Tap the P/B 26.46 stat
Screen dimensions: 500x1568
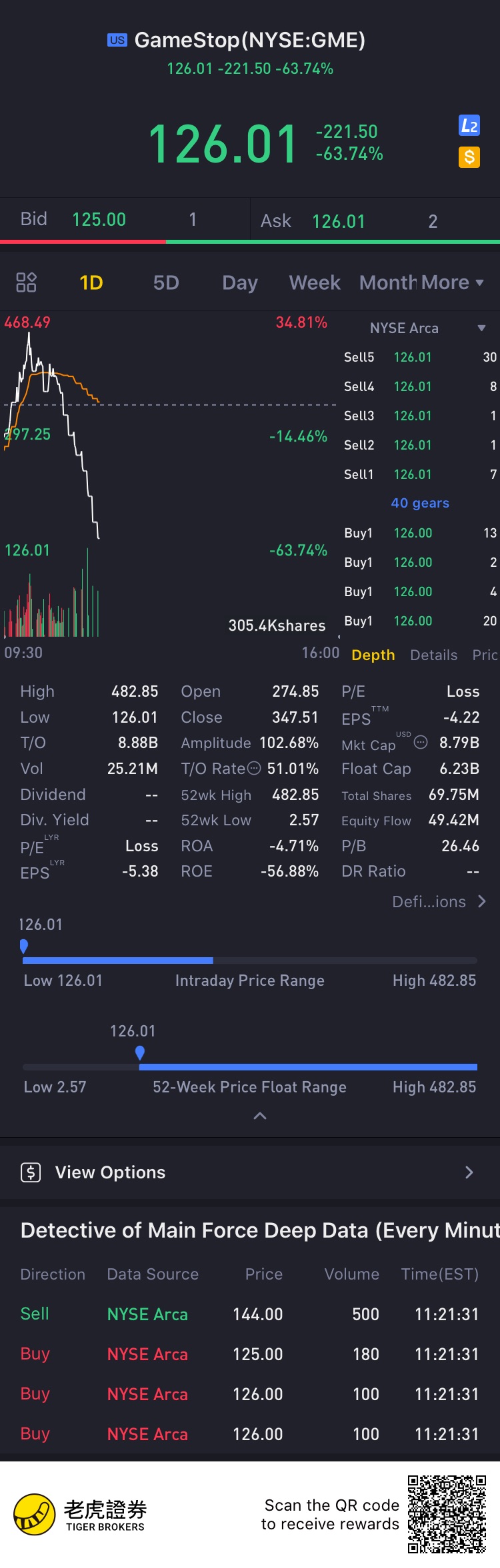pos(411,846)
